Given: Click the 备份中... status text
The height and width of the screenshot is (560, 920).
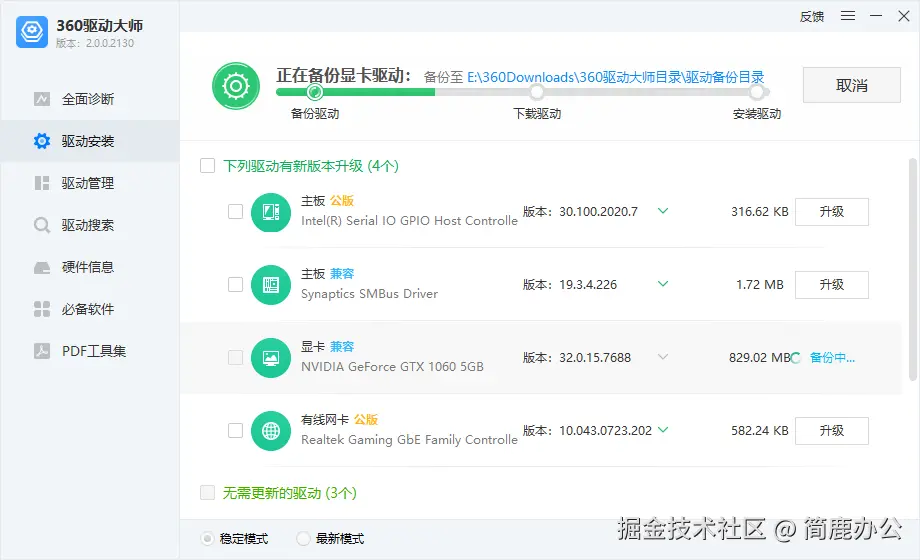Looking at the screenshot, I should (x=832, y=357).
